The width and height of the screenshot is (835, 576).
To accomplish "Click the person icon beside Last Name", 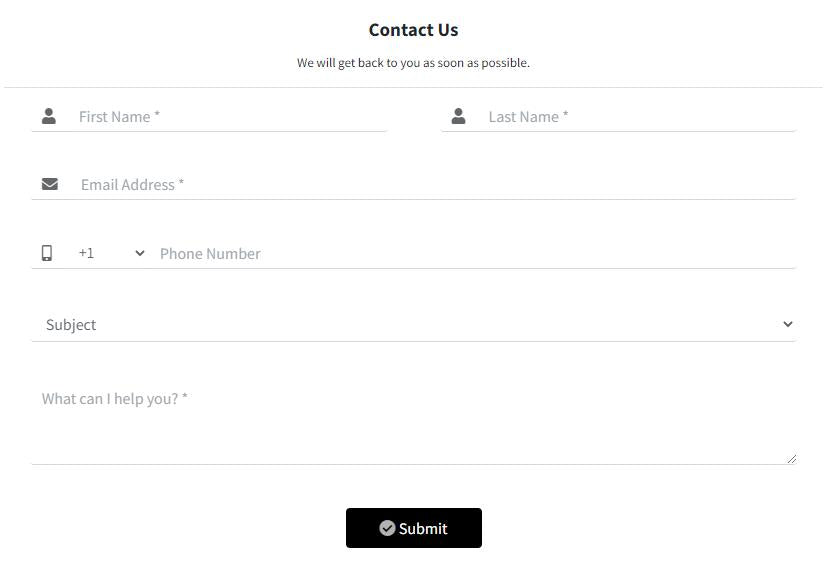I will tap(458, 115).
